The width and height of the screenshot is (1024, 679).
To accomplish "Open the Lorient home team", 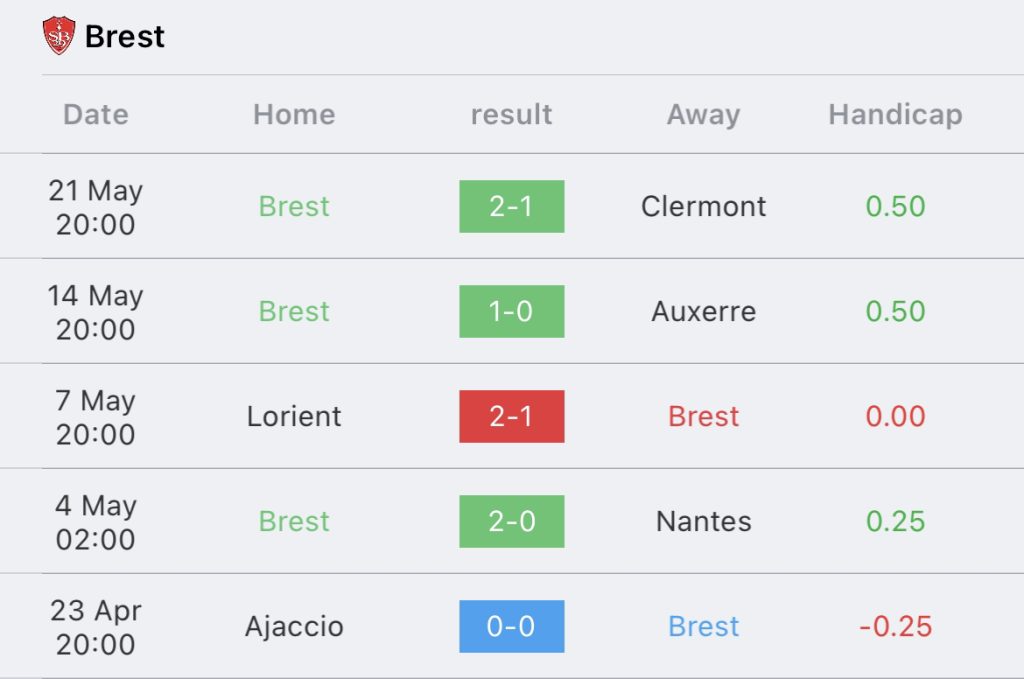I will tap(294, 417).
